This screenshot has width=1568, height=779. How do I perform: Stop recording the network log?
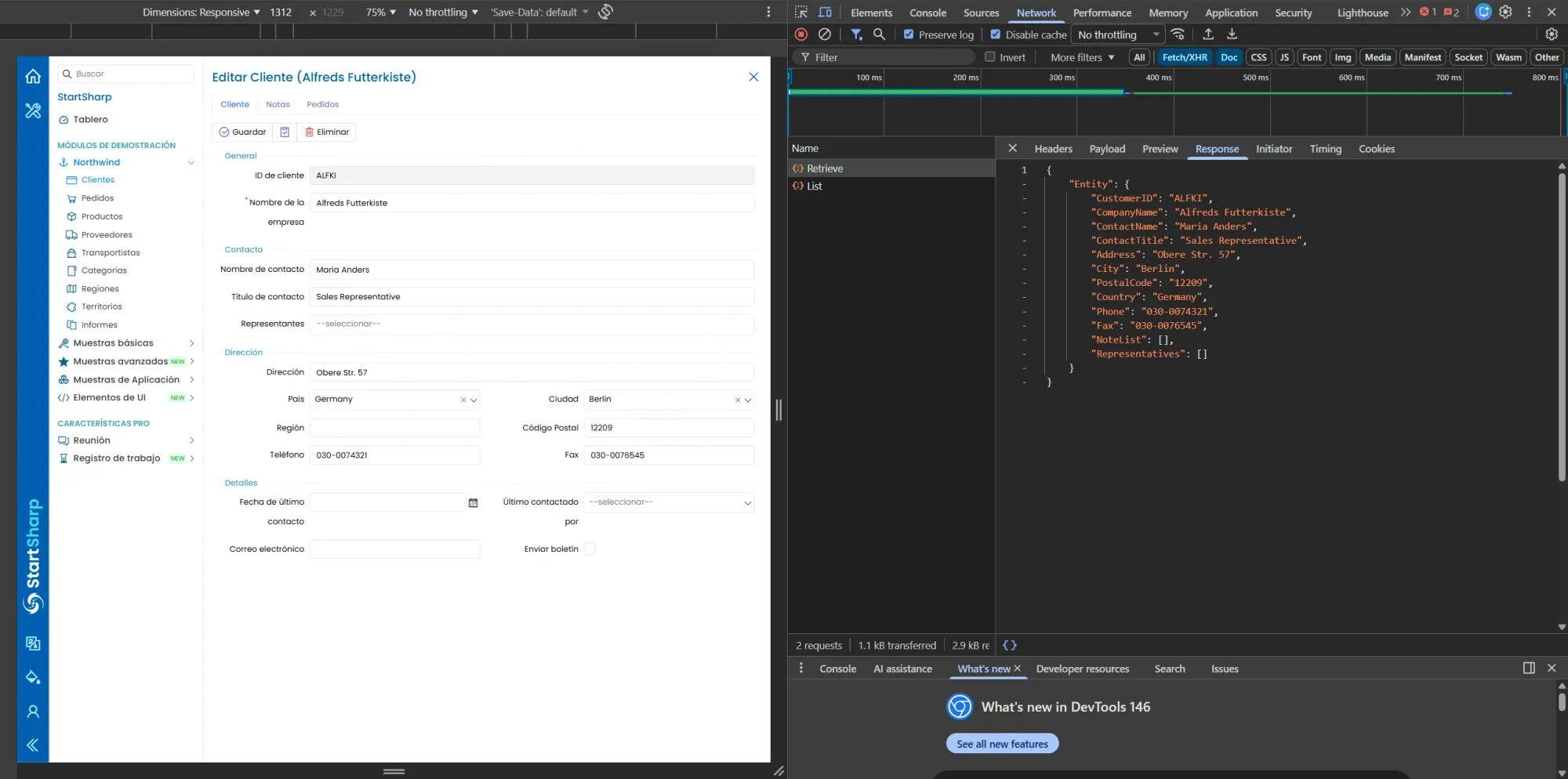coord(800,34)
